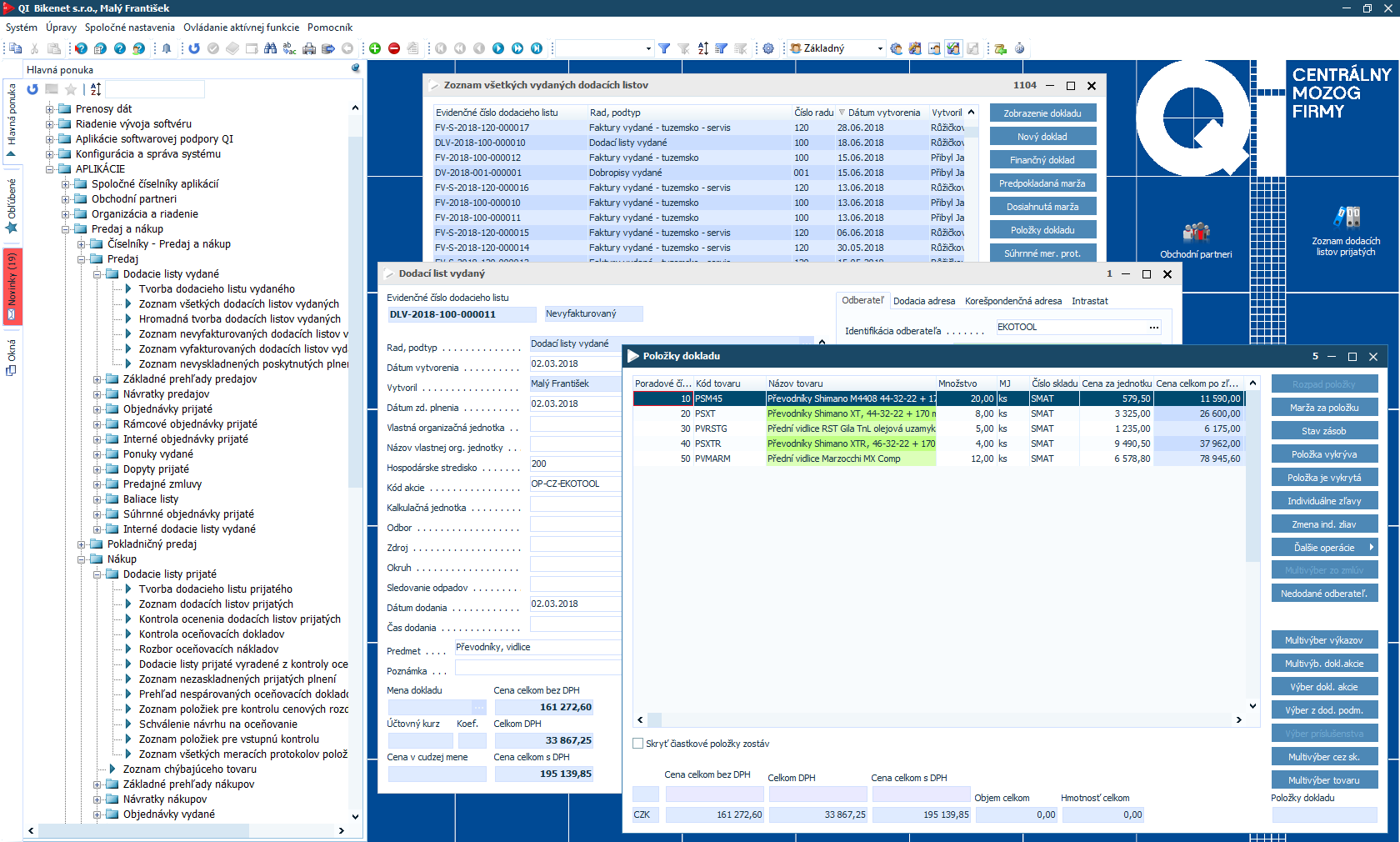Open the Spoločné nastavenia menu
The image size is (1400, 842).
pyautogui.click(x=129, y=28)
